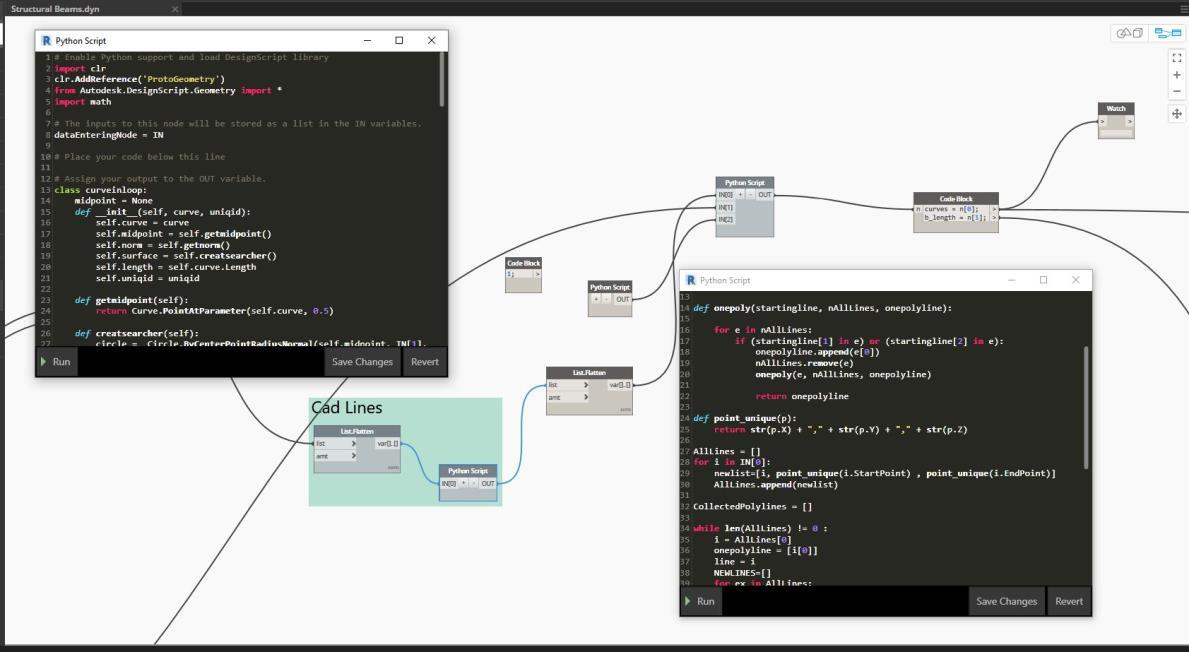Click code line 'self.uniqid = uniqid'
This screenshot has height=652, width=1189.
[x=147, y=278]
